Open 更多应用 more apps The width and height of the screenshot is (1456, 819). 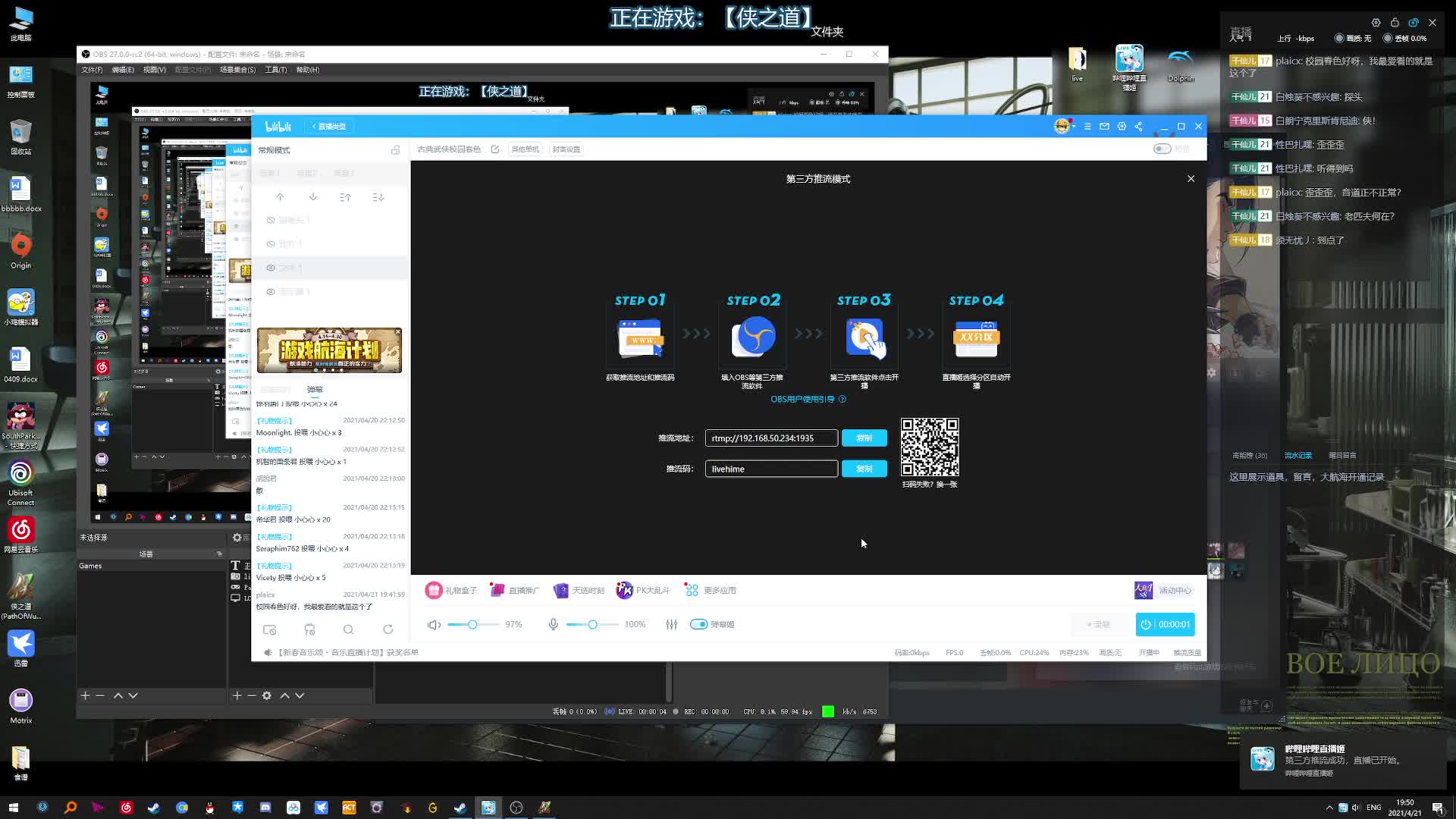(x=711, y=591)
